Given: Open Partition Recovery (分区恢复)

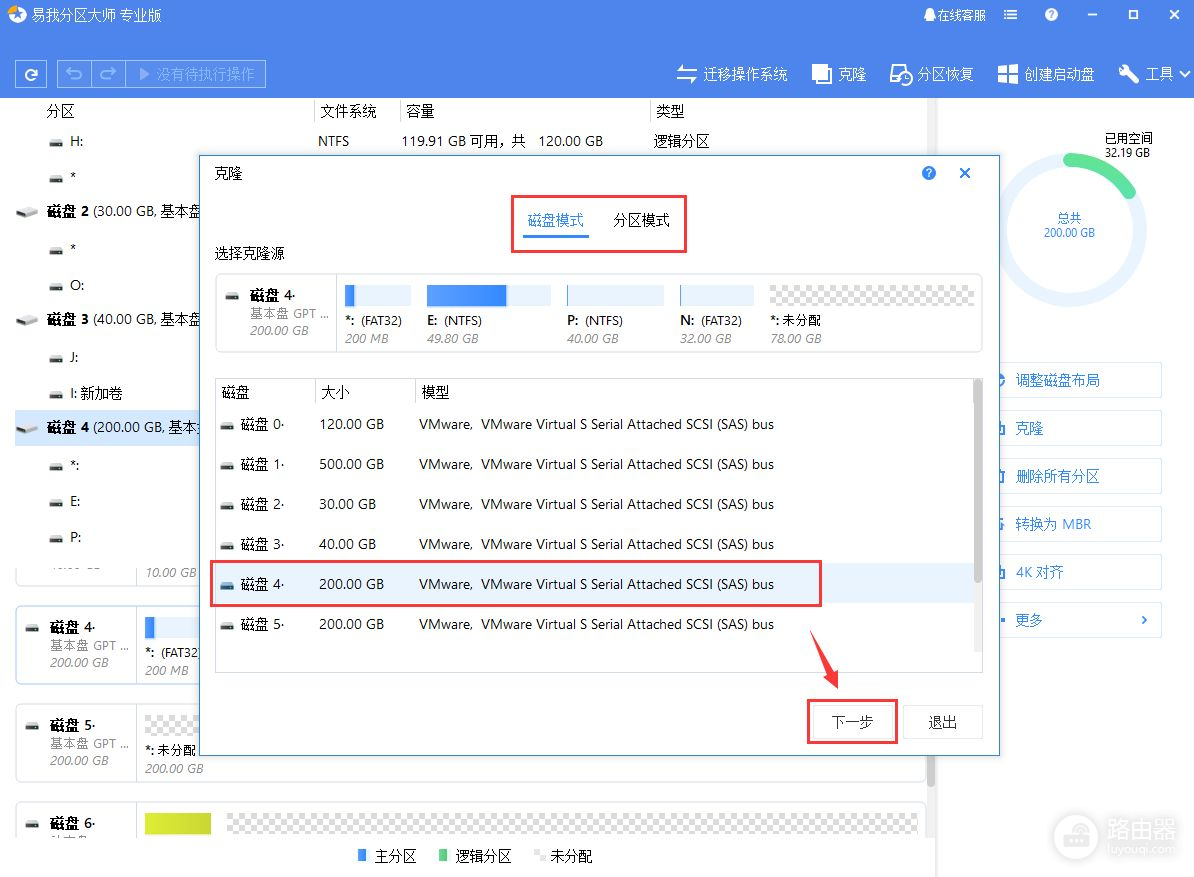Looking at the screenshot, I should pyautogui.click(x=932, y=74).
